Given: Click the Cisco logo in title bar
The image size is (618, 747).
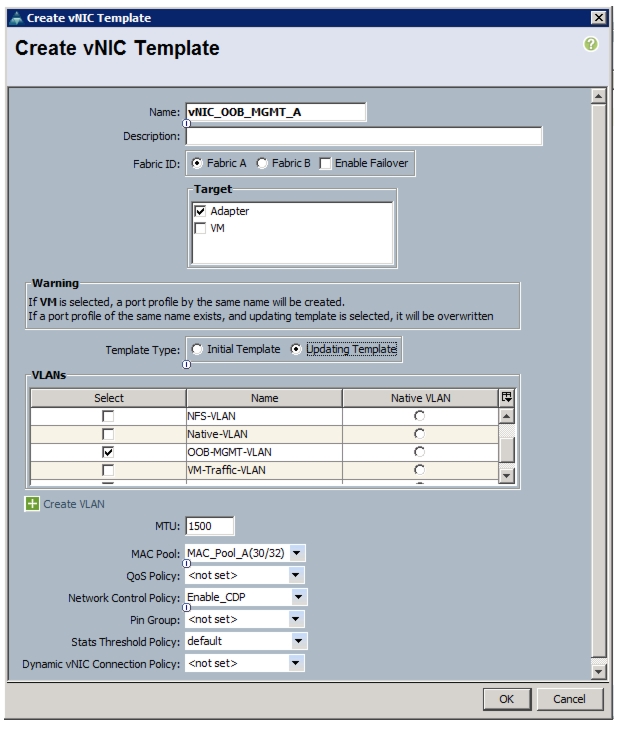Looking at the screenshot, I should pyautogui.click(x=16, y=18).
